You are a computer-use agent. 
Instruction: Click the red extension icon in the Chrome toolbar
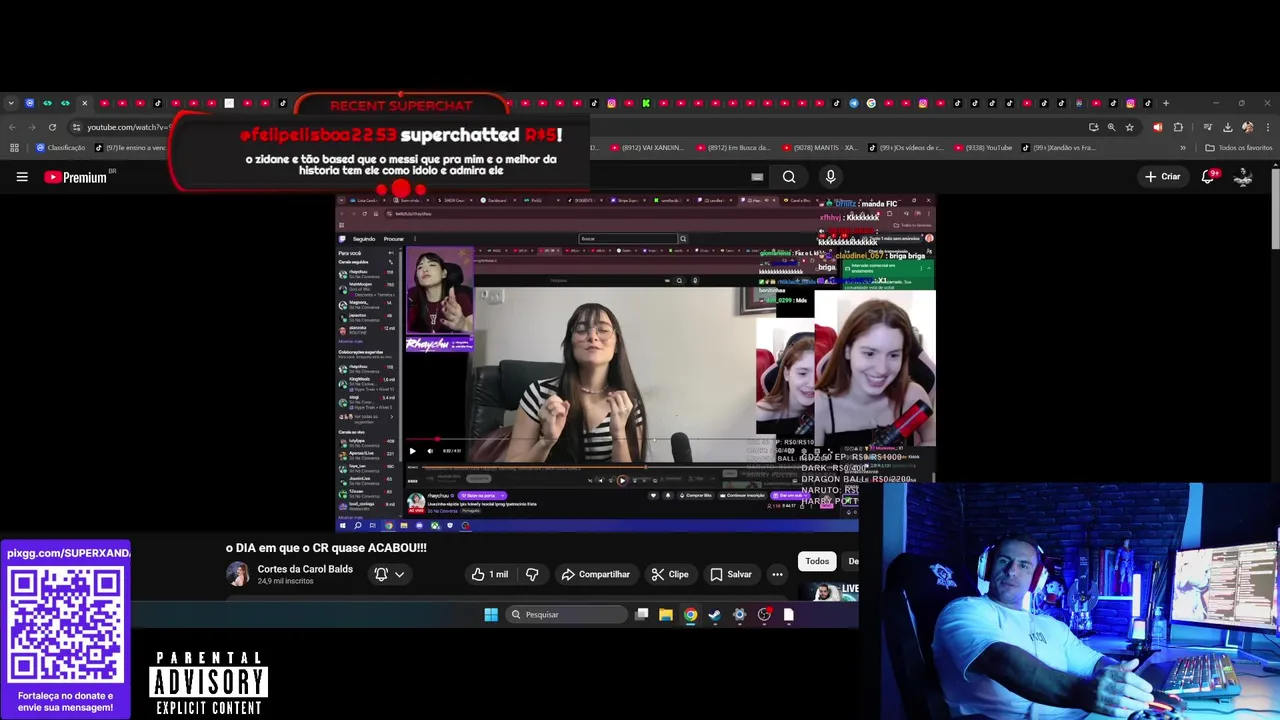1157,127
